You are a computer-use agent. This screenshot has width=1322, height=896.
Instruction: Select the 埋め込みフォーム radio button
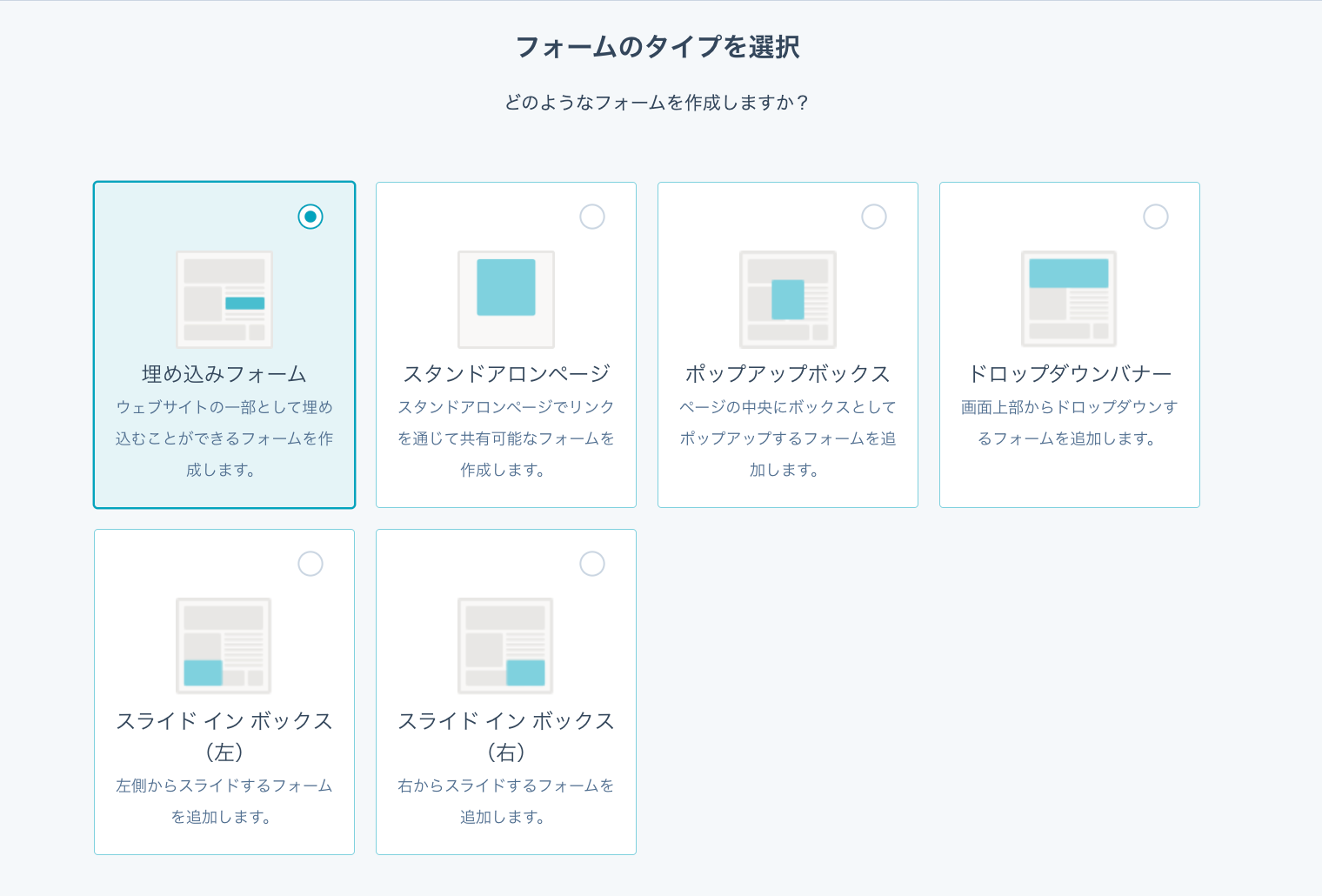tap(310, 217)
